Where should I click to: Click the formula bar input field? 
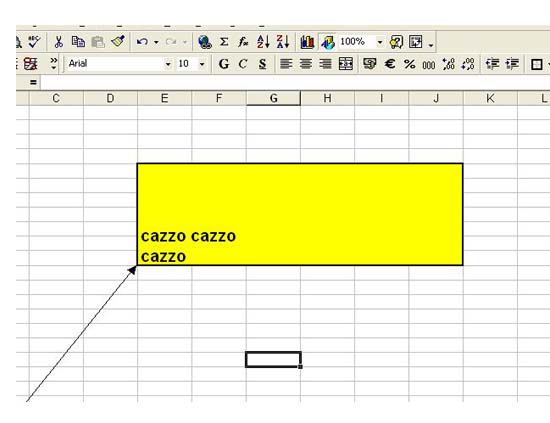click(x=295, y=83)
